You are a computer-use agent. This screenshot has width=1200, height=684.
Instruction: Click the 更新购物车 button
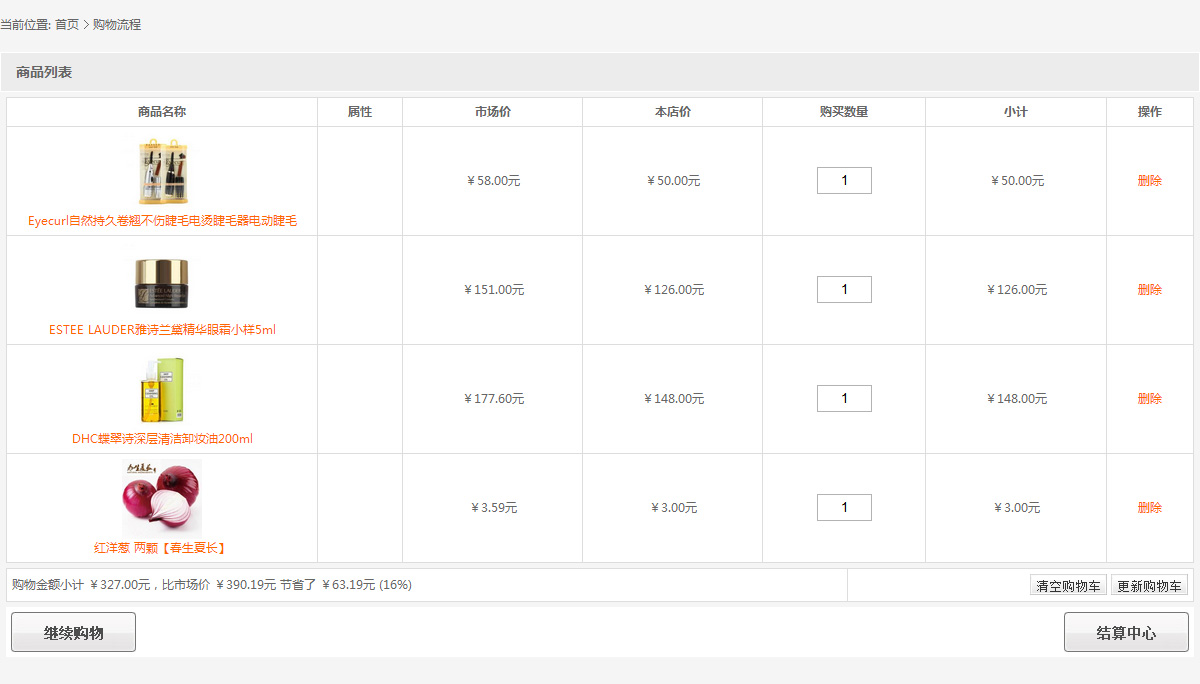click(x=1149, y=586)
